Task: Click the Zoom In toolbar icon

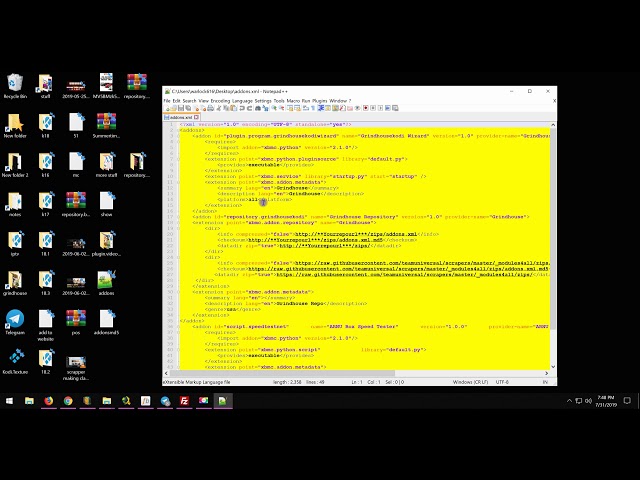Action: [x=274, y=108]
